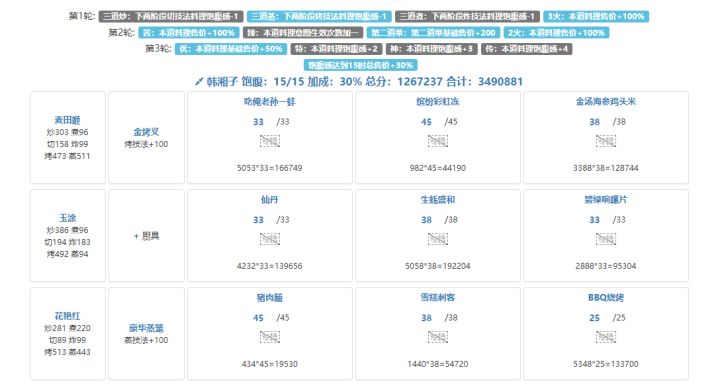The image size is (720, 392).
Task: Click the 2火 售价+100% tag
Action: pyautogui.click(x=557, y=33)
